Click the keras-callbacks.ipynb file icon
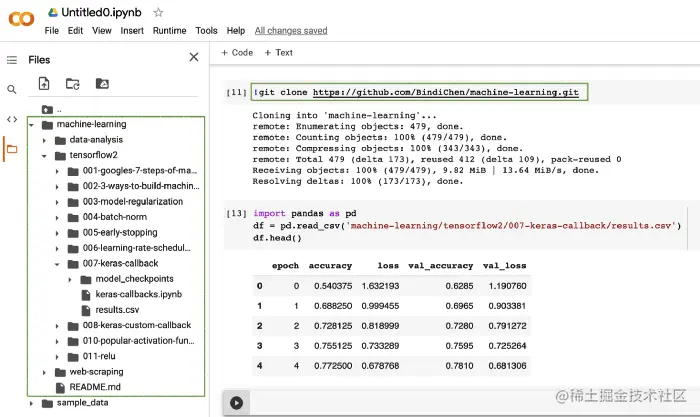Viewport: 700px width, 417px height. [86, 295]
